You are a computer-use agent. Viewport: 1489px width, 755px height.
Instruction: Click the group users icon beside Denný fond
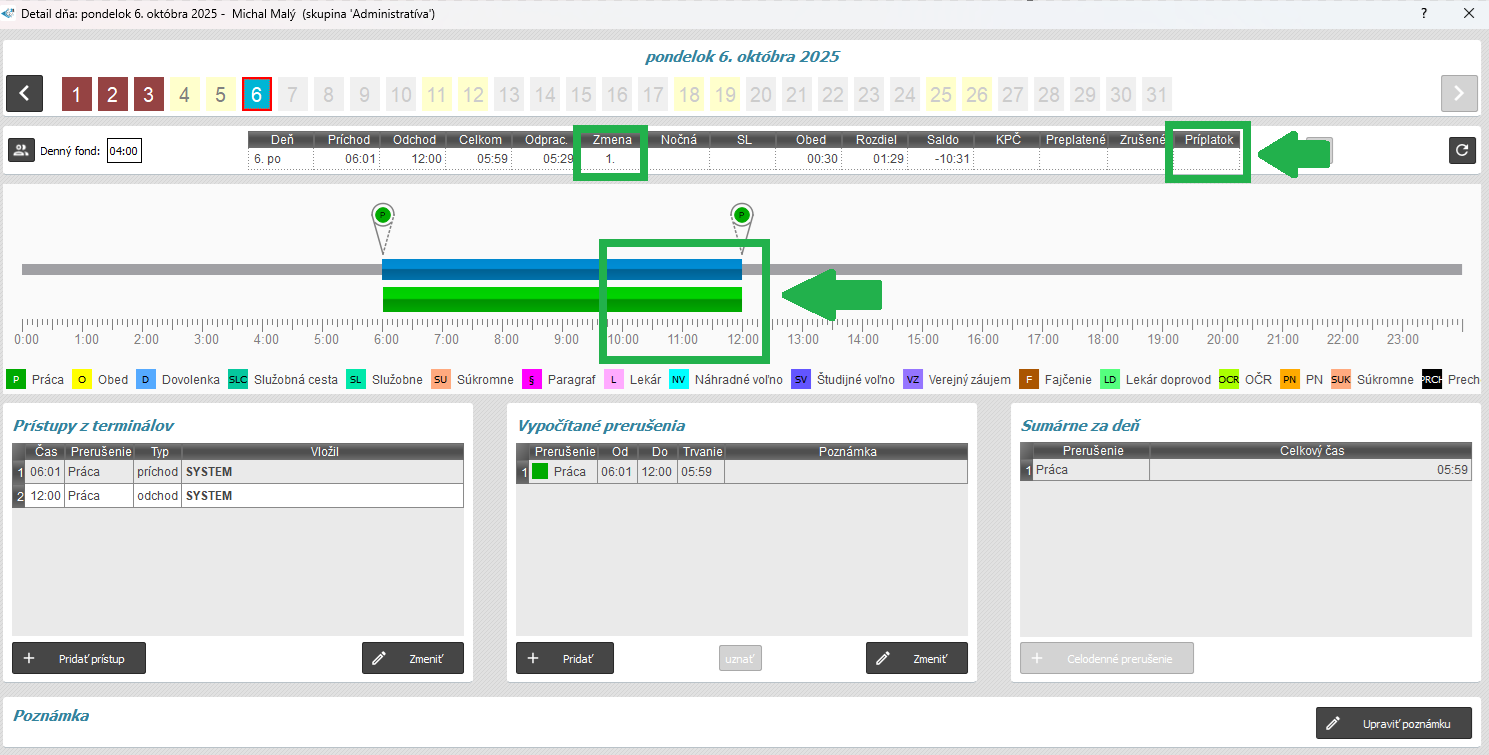(x=21, y=150)
